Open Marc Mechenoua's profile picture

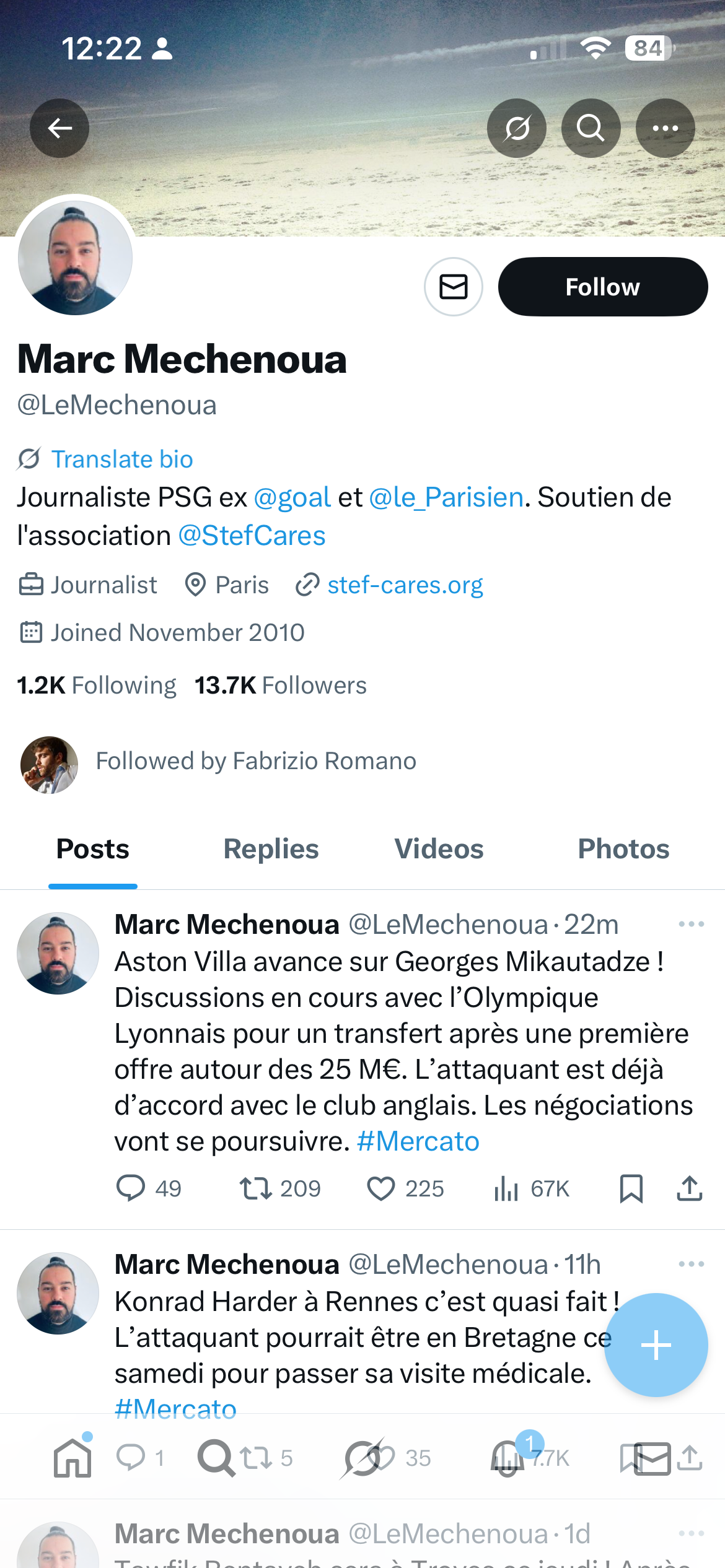coord(75,258)
